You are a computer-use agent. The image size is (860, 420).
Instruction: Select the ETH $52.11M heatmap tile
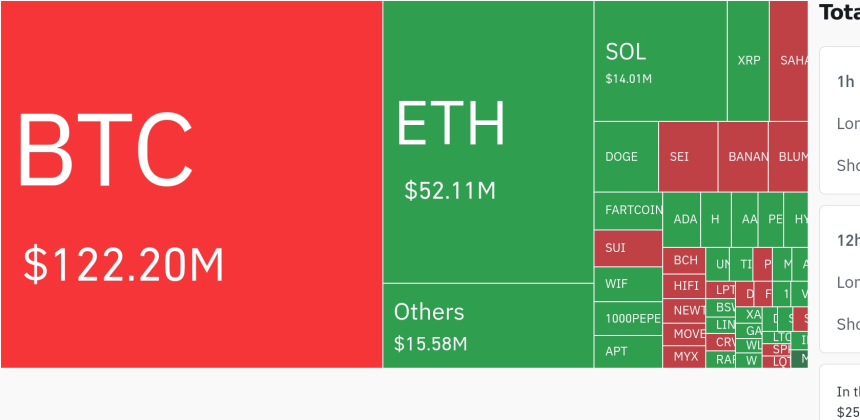(x=488, y=141)
